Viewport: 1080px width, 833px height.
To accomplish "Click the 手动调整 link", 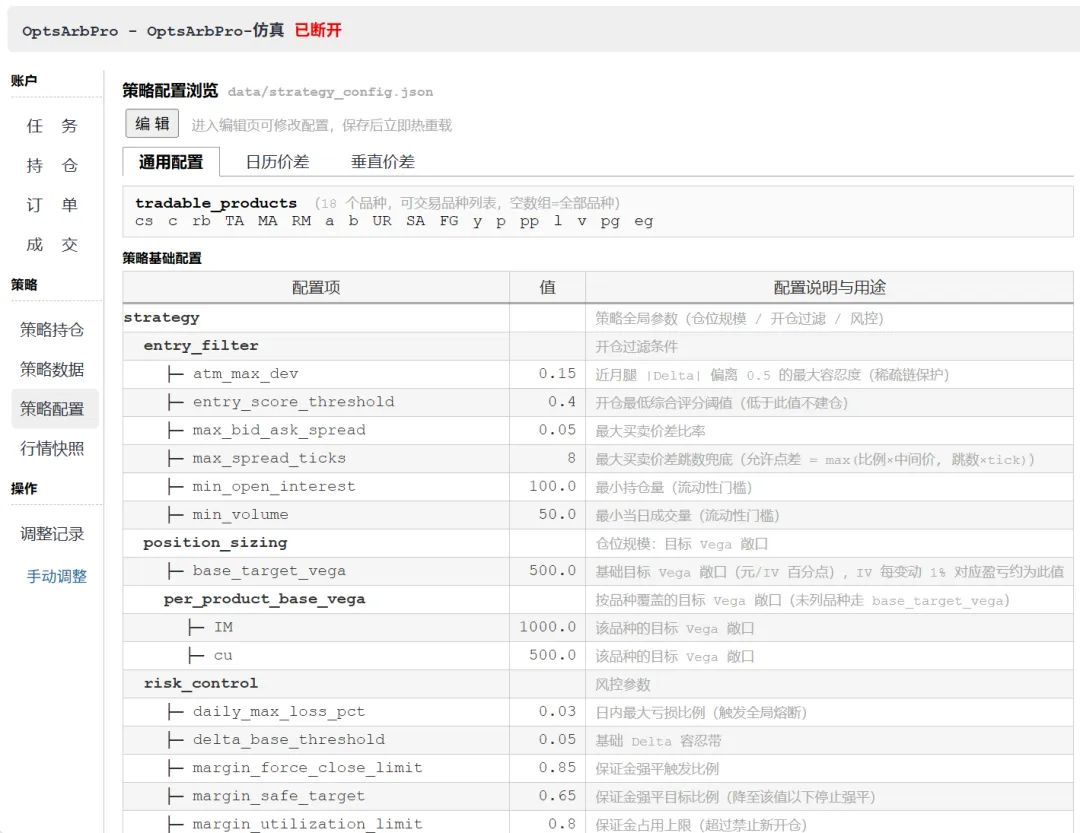I will (x=56, y=577).
